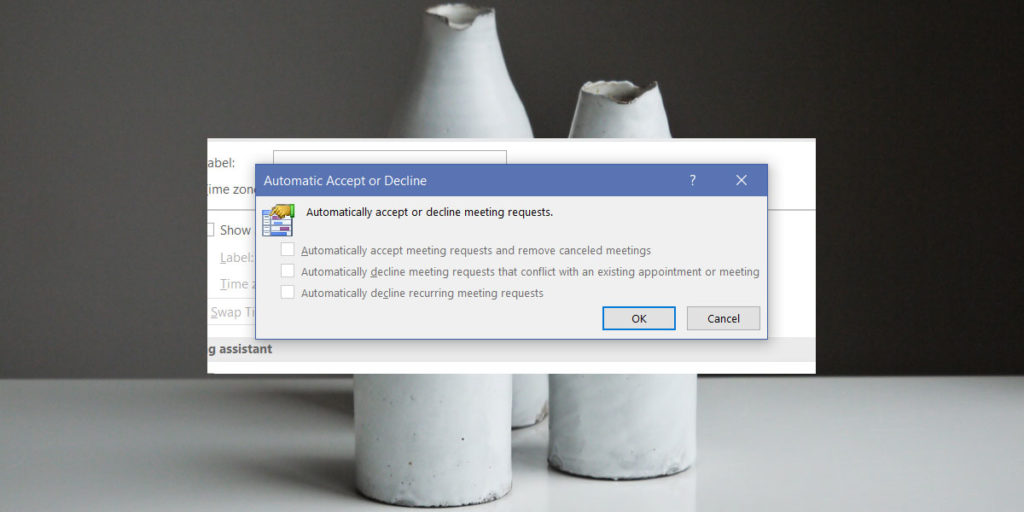Focus the Label text input field

(x=389, y=157)
